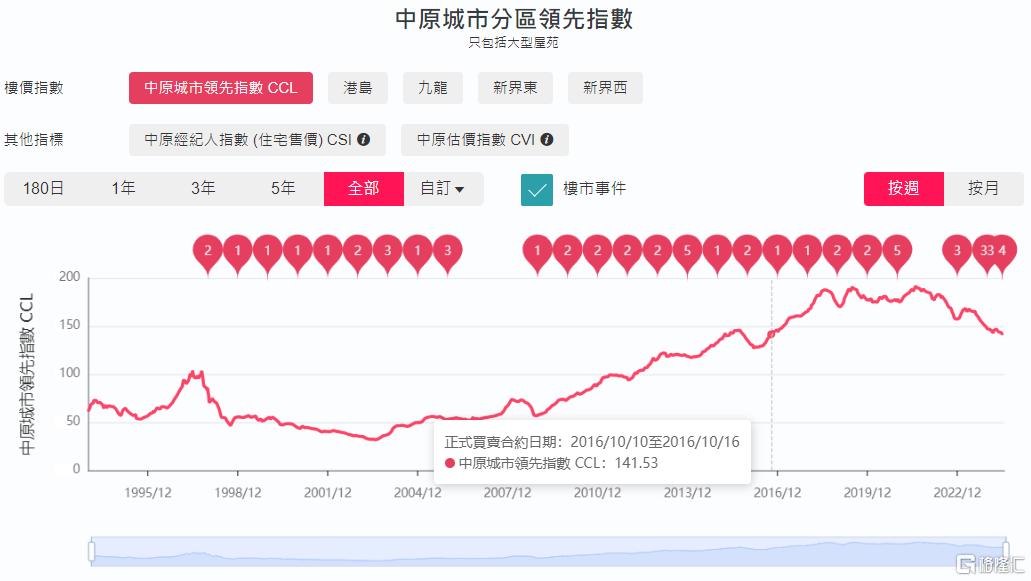Click the blue range slider overview area
Viewport: 1031px width, 581px height.
[x=548, y=551]
